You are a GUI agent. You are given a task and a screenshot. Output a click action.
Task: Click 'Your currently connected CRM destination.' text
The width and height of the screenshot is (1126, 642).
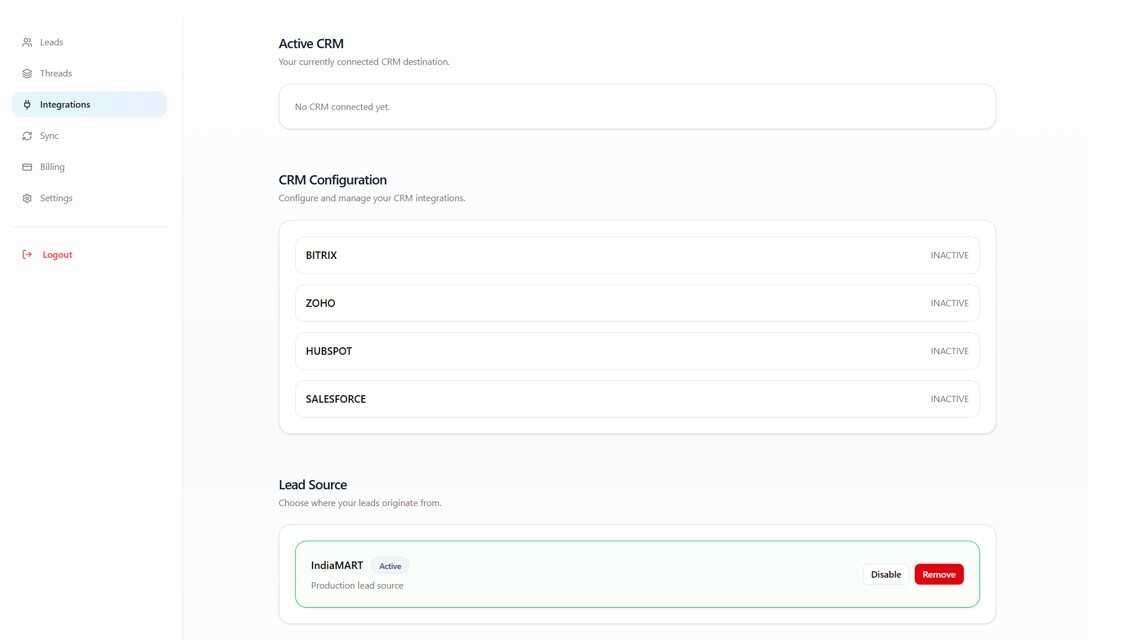(364, 62)
